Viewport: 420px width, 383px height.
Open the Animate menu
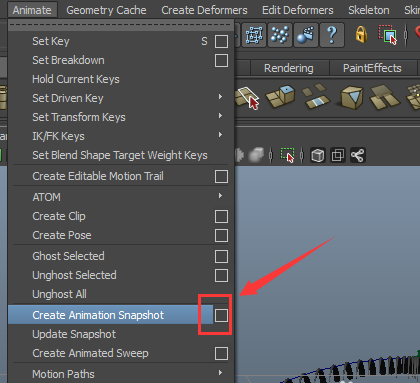pyautogui.click(x=32, y=10)
